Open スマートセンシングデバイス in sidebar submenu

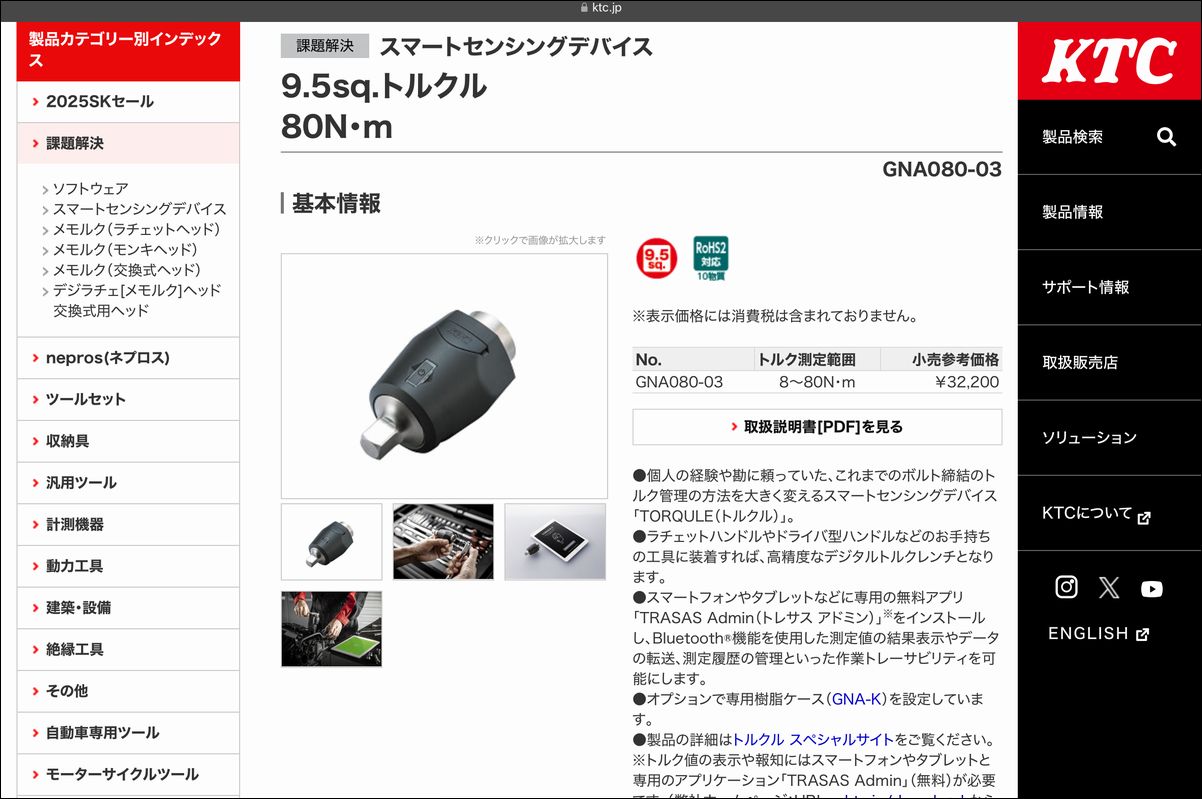pos(139,209)
